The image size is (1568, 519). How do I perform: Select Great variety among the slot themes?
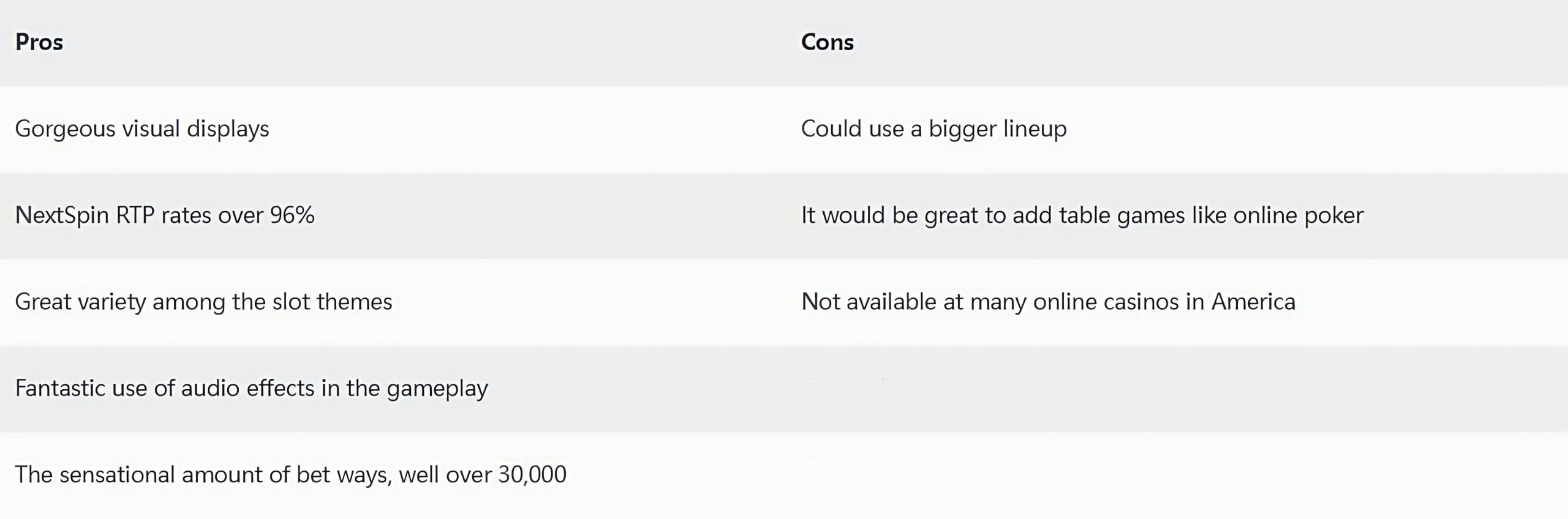(203, 302)
